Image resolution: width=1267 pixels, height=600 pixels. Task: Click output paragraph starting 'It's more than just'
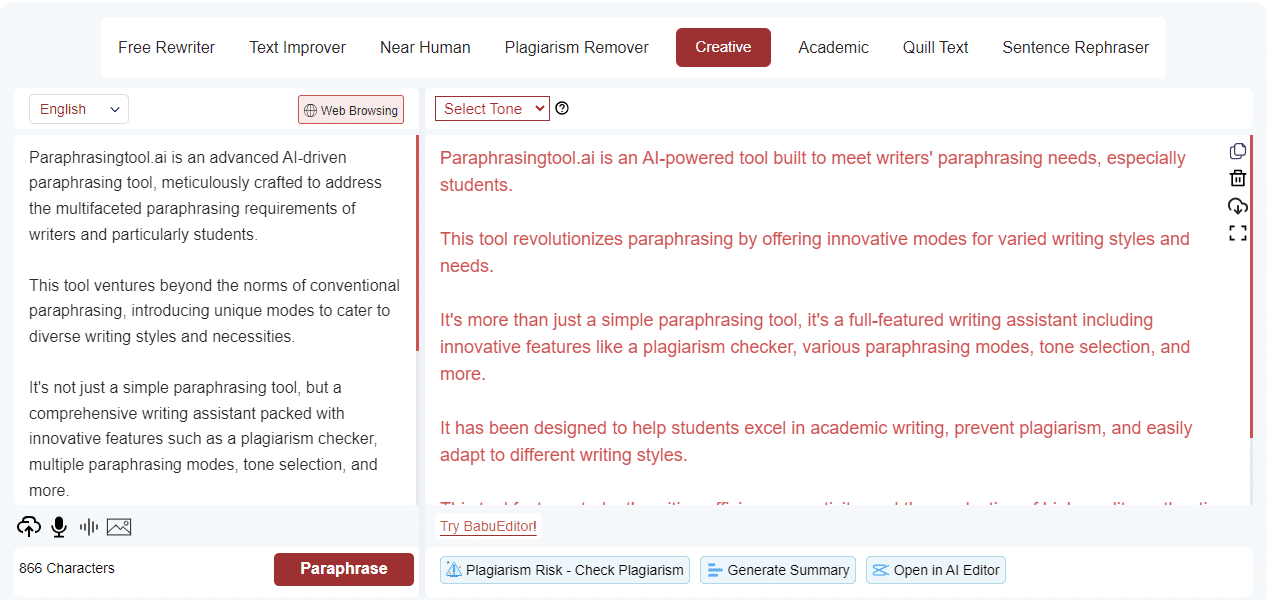point(815,347)
